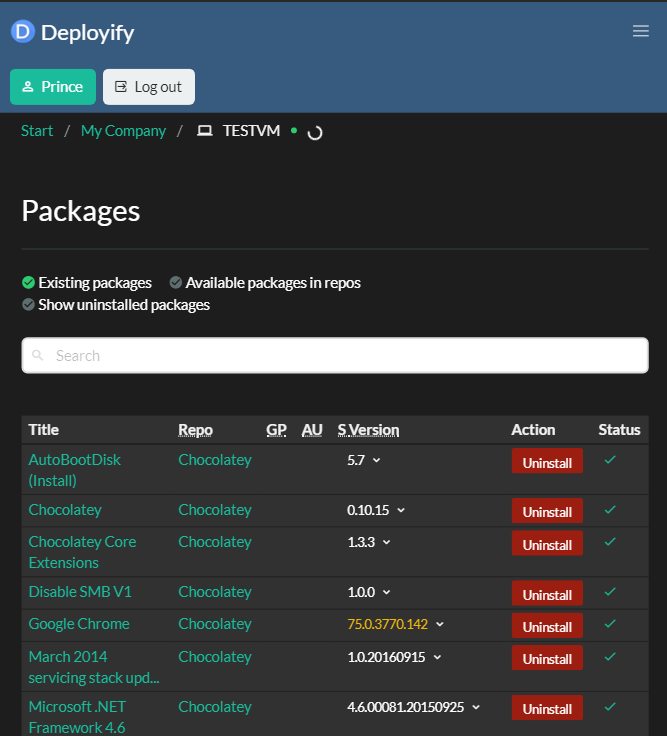Click the status checkmark for AutoBootDisk
This screenshot has width=667, height=736.
610,460
